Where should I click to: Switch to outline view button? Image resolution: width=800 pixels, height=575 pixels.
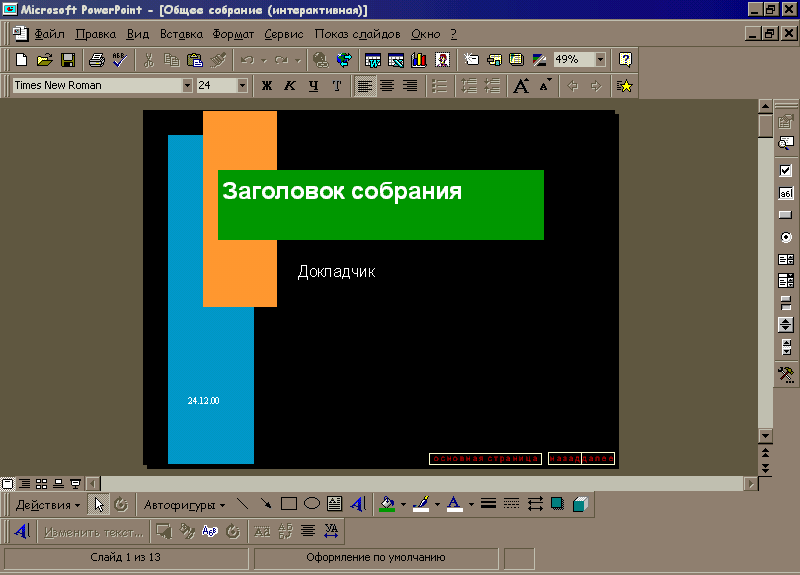pyautogui.click(x=24, y=484)
